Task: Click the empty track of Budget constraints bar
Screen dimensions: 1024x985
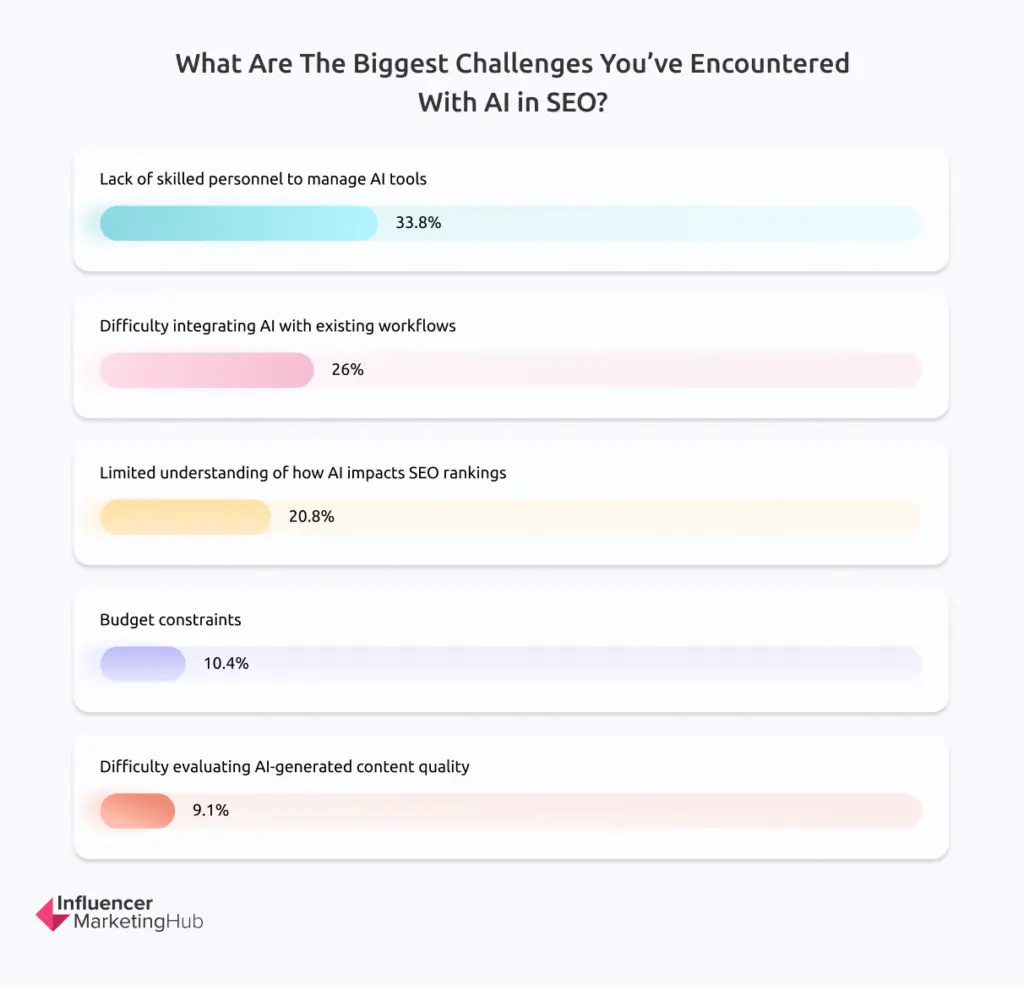Action: click(600, 664)
